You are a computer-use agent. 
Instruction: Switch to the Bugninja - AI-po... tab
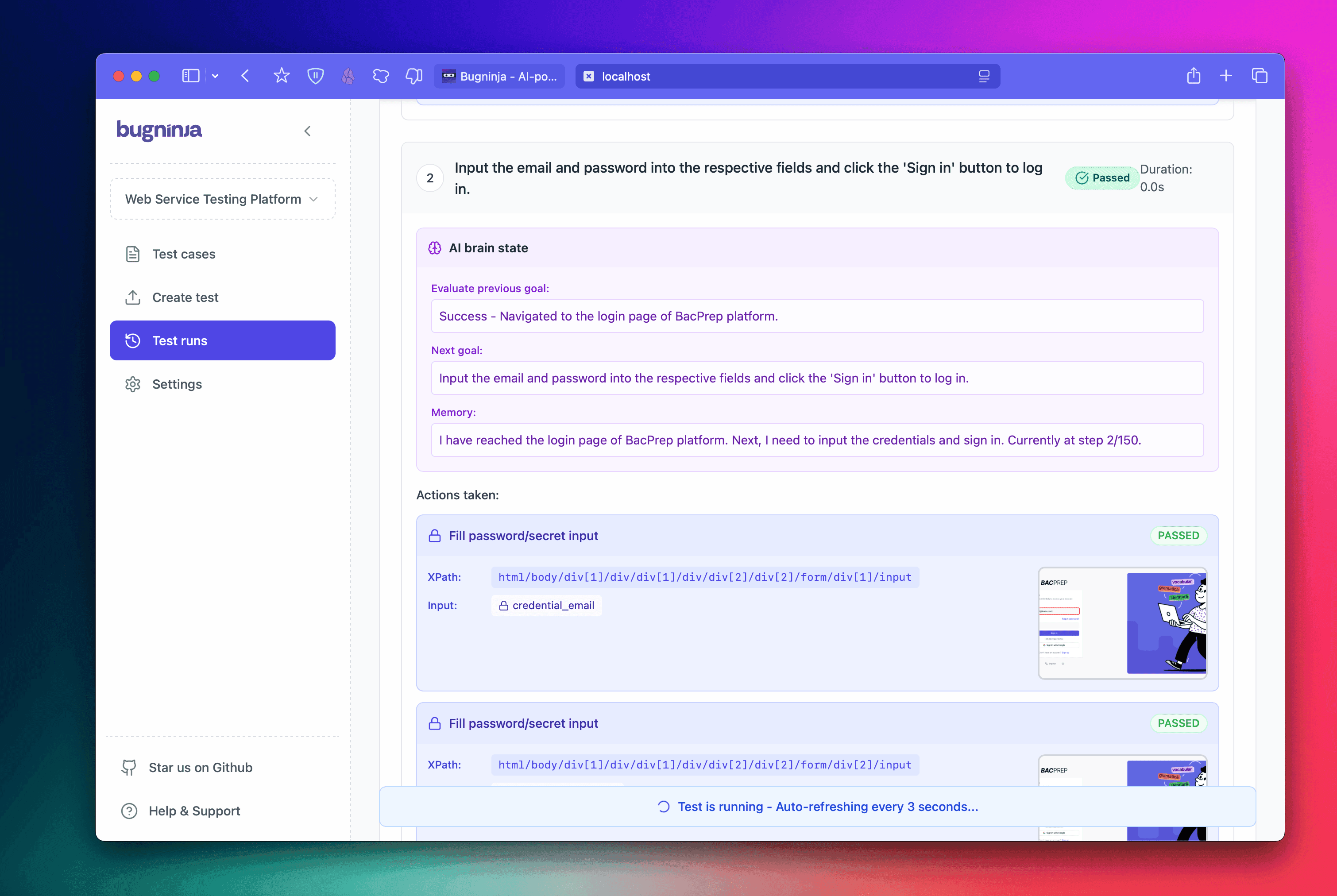pos(499,76)
